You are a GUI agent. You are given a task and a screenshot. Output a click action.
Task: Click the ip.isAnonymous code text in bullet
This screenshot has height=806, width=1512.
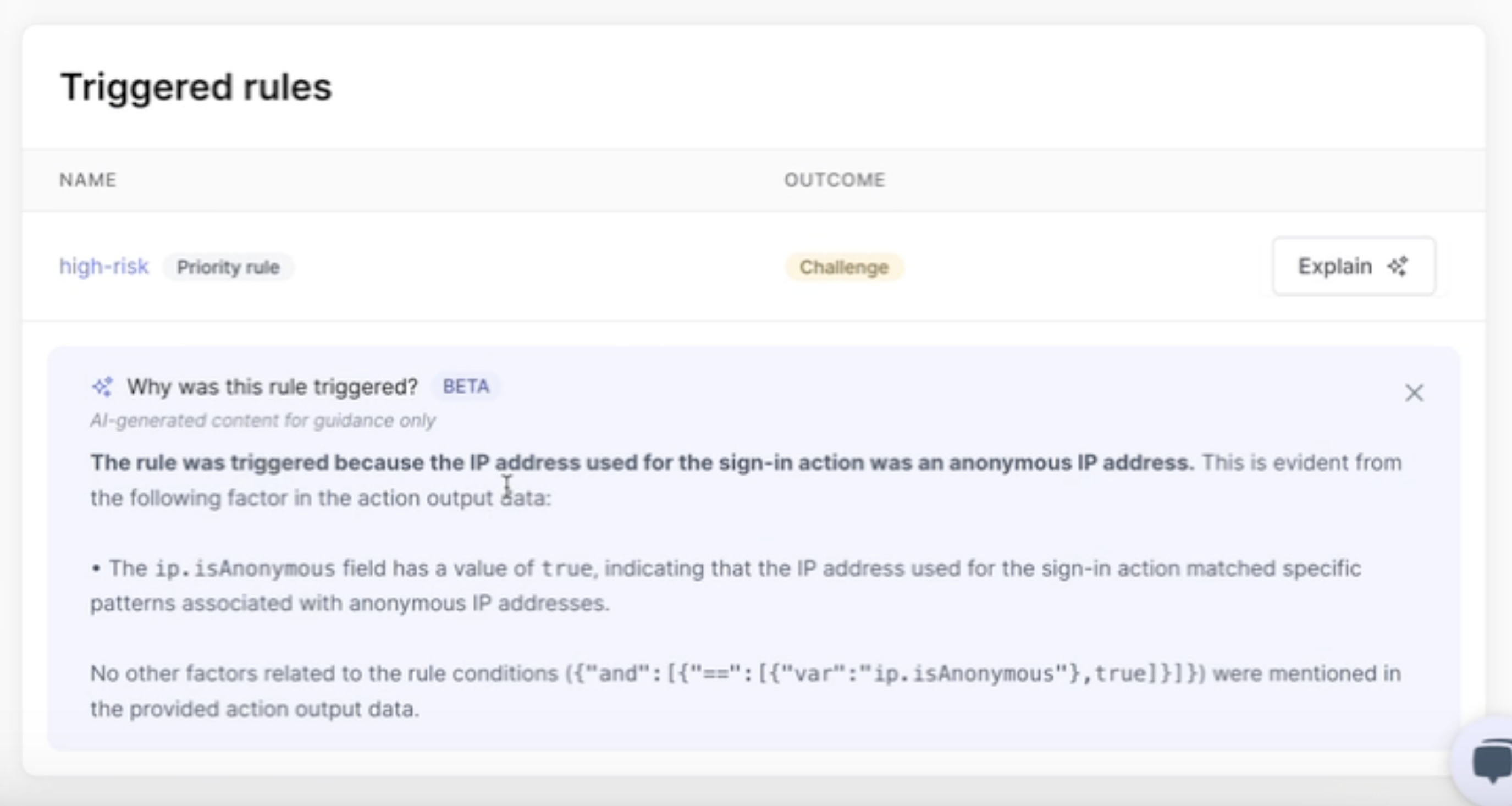point(245,568)
